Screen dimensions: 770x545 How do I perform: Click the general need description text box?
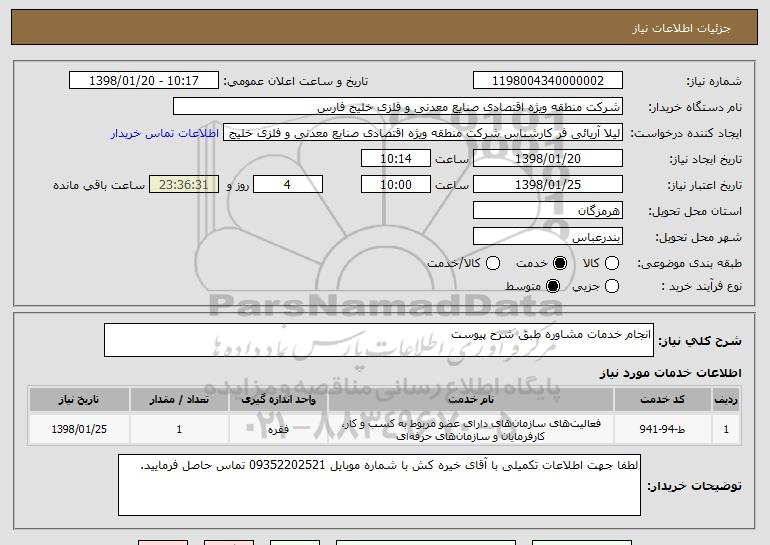[x=379, y=340]
